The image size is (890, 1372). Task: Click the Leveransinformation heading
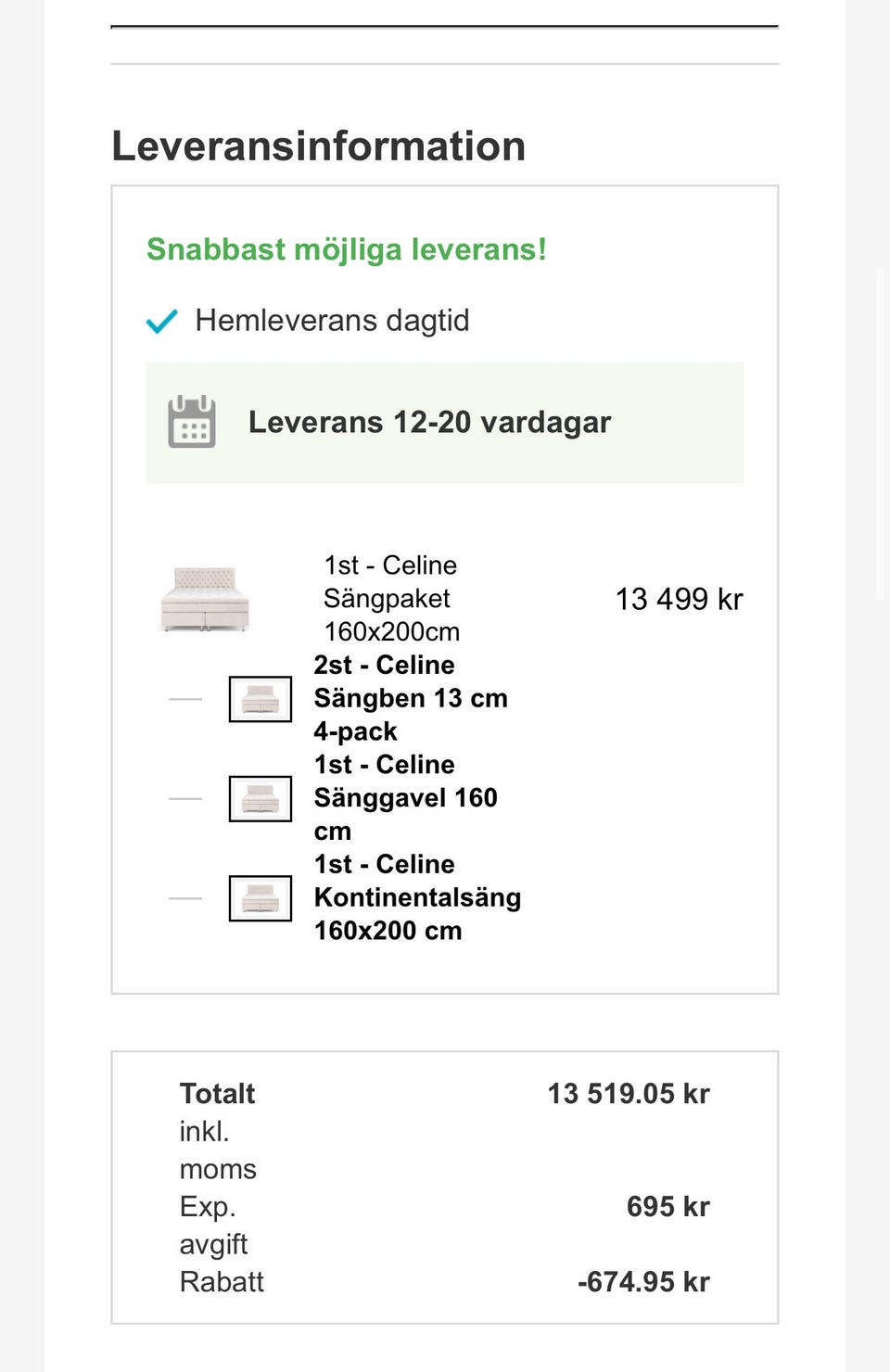319,146
